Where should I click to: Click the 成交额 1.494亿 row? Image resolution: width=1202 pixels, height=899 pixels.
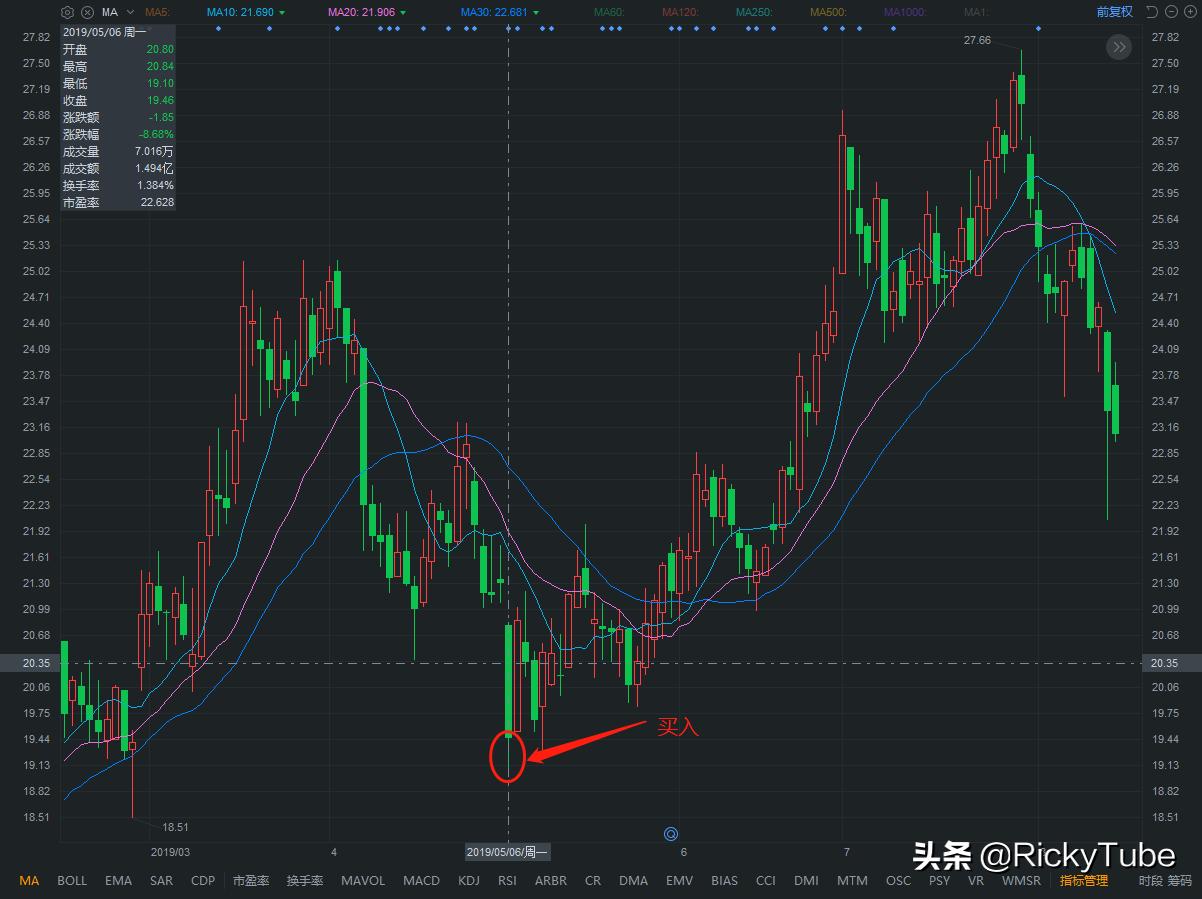click(118, 168)
